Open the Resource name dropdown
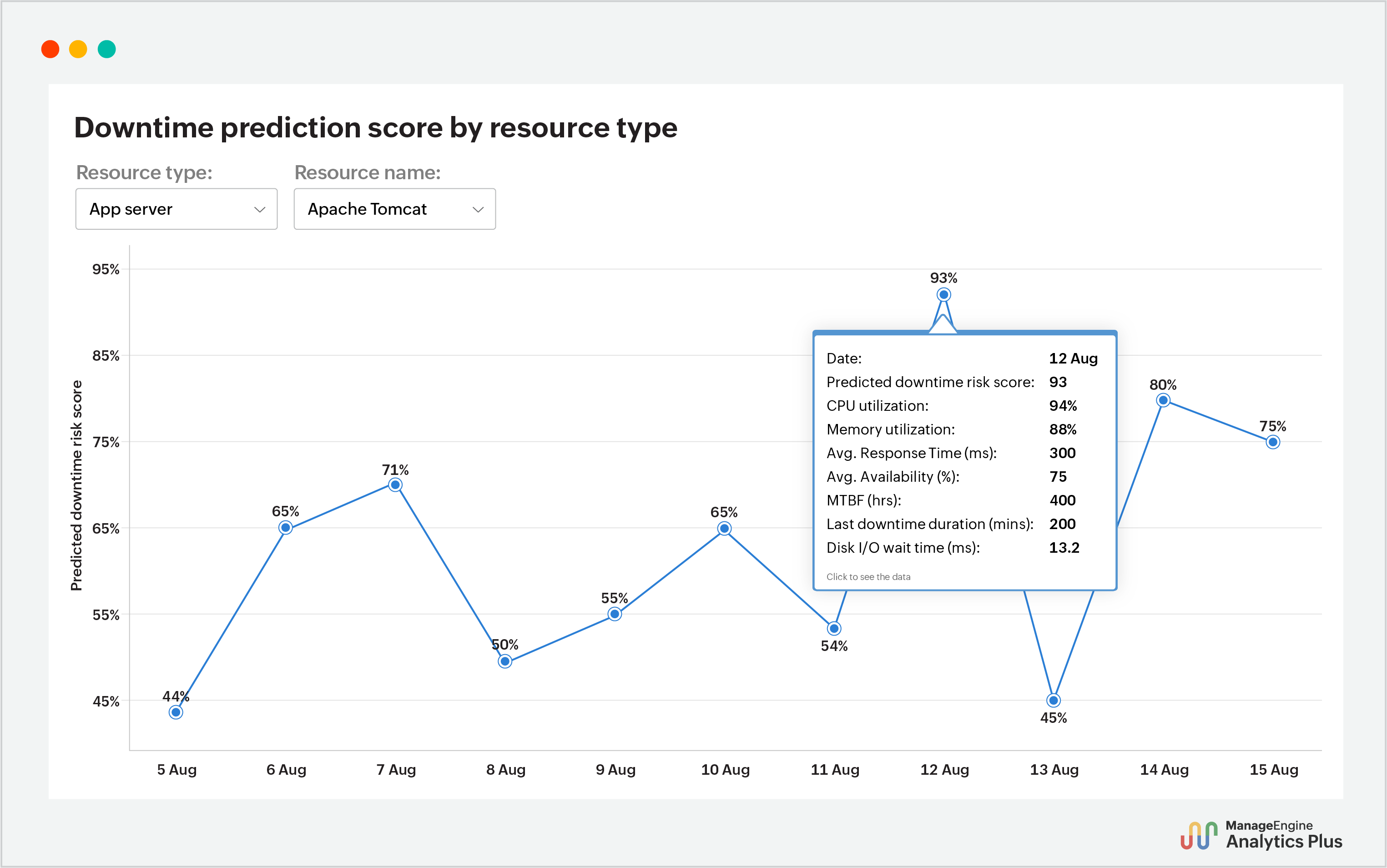This screenshot has height=868, width=1387. pyautogui.click(x=394, y=209)
